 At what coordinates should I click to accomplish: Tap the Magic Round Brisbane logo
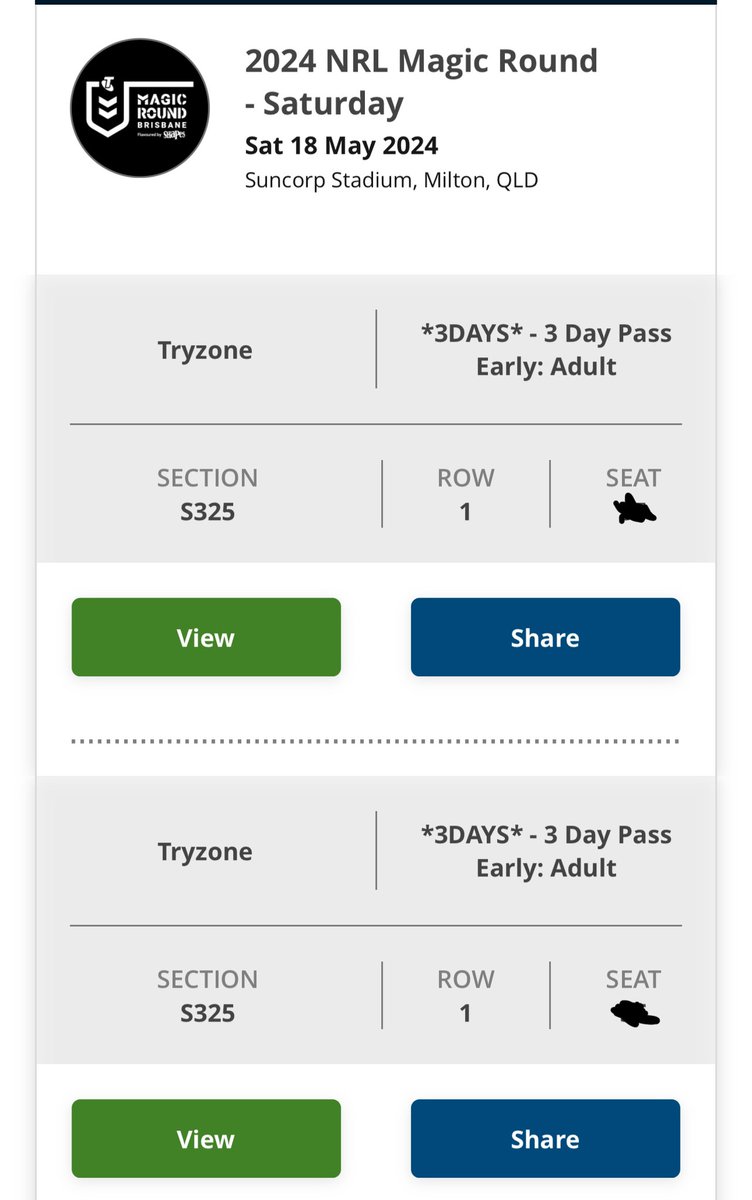coord(140,108)
